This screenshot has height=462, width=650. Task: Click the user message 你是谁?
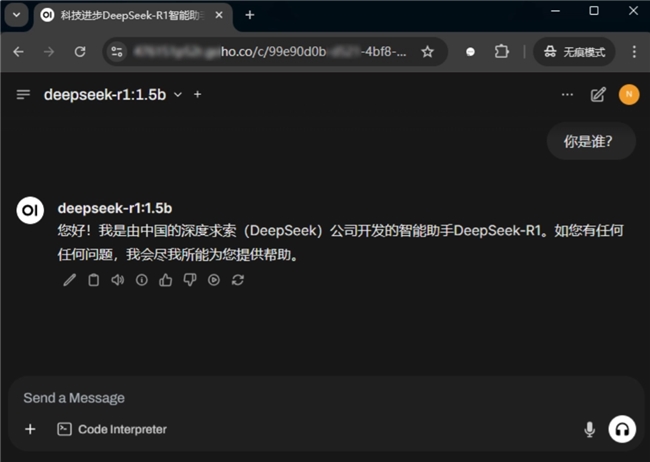[x=591, y=141]
